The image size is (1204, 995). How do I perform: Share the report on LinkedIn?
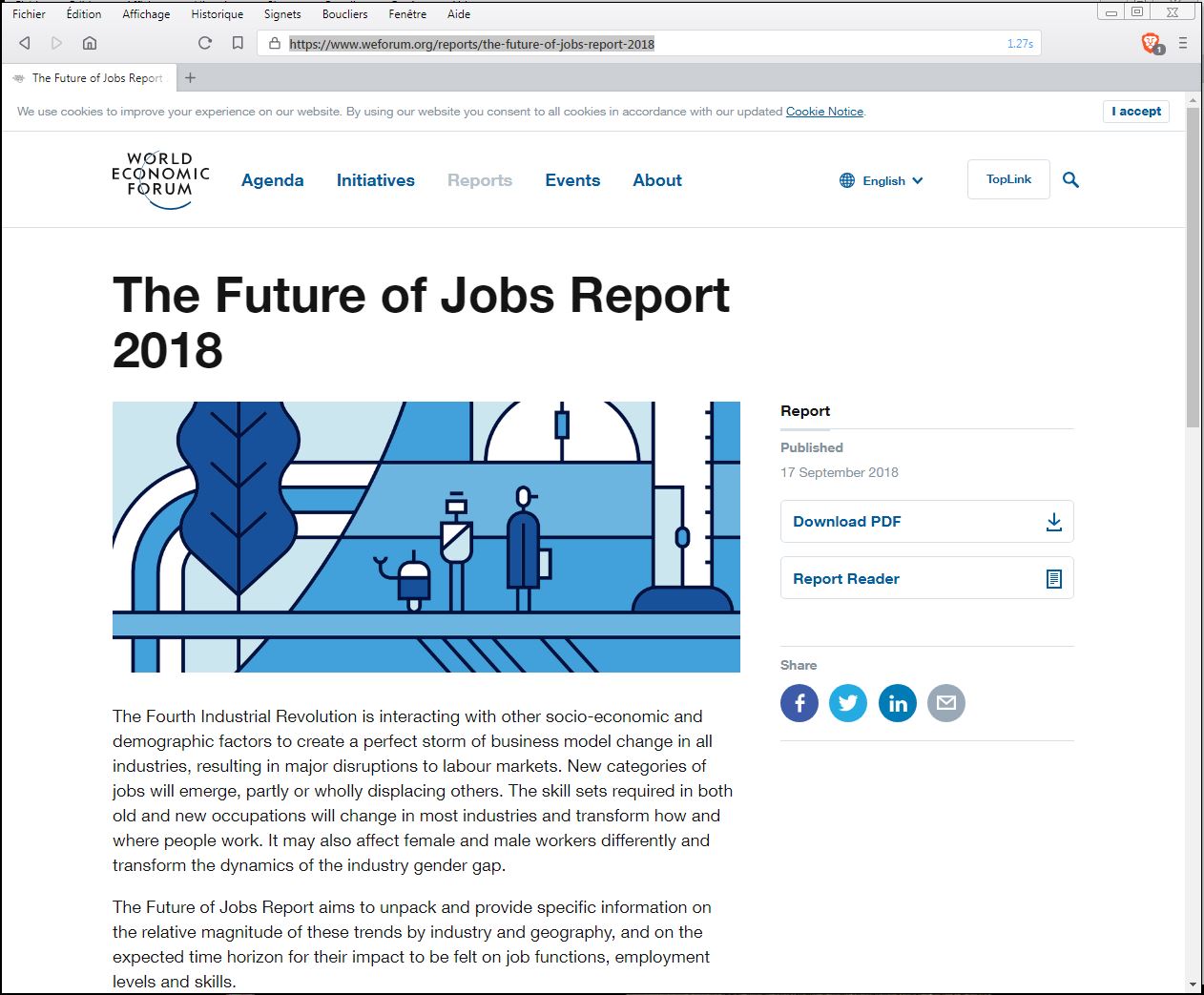[x=898, y=703]
